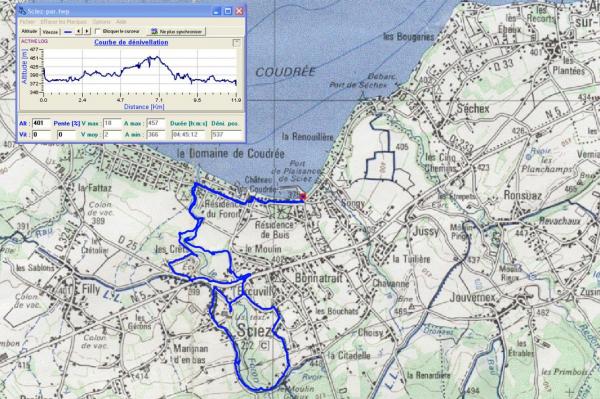Enable the Bloquer le curseur checkbox
The image size is (600, 399).
click(x=97, y=31)
